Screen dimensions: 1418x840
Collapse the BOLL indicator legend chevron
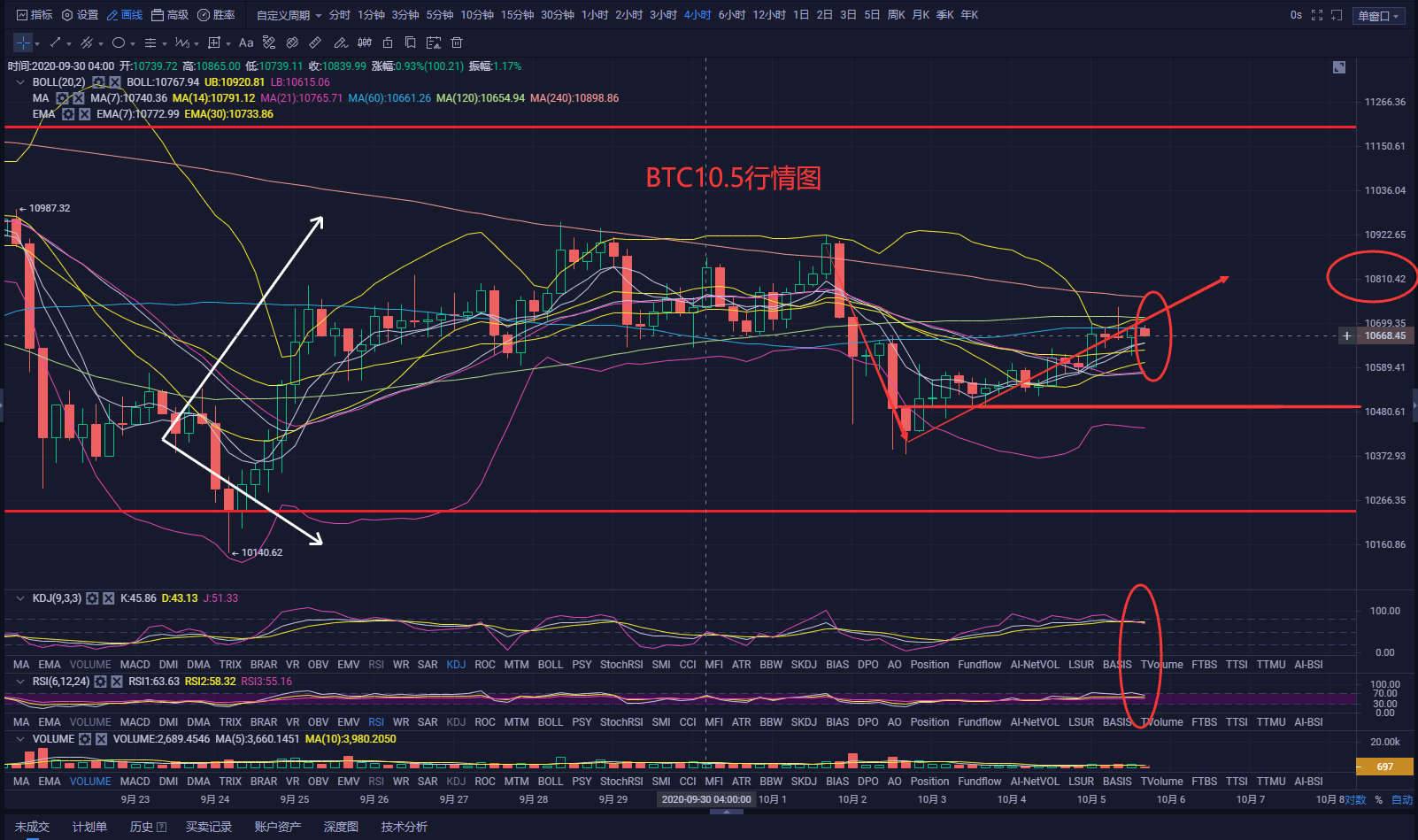click(x=20, y=82)
